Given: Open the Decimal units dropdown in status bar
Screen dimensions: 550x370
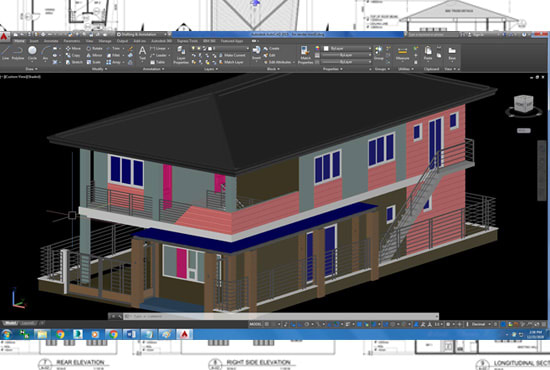Looking at the screenshot, I should pyautogui.click(x=480, y=324).
